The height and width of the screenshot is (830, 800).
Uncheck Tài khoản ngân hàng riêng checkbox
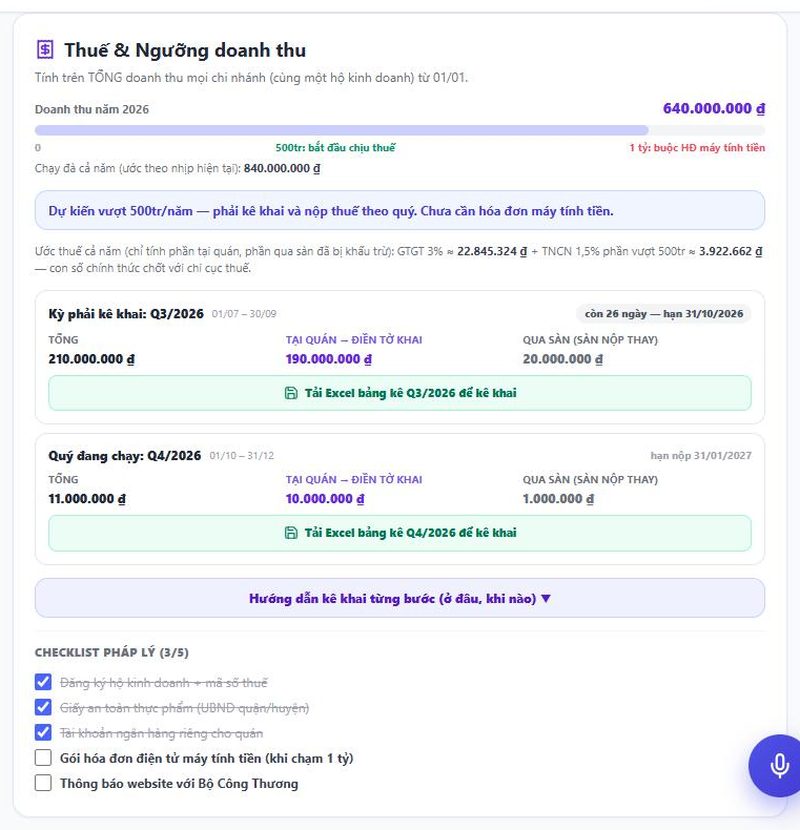(43, 733)
